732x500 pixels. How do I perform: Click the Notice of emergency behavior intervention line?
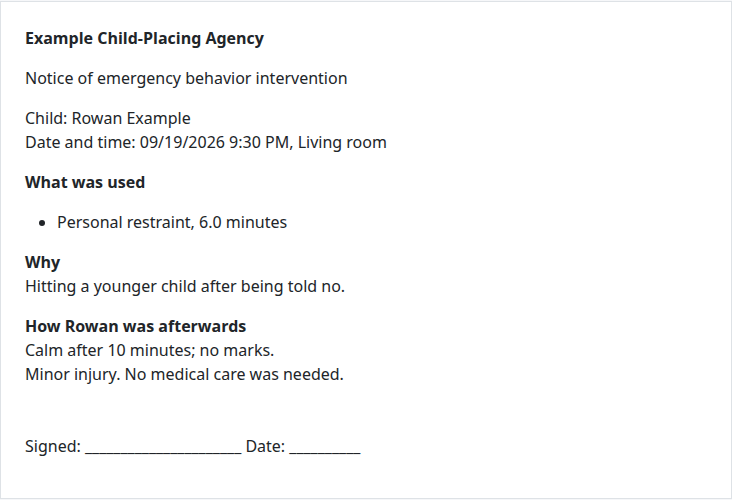(x=186, y=78)
